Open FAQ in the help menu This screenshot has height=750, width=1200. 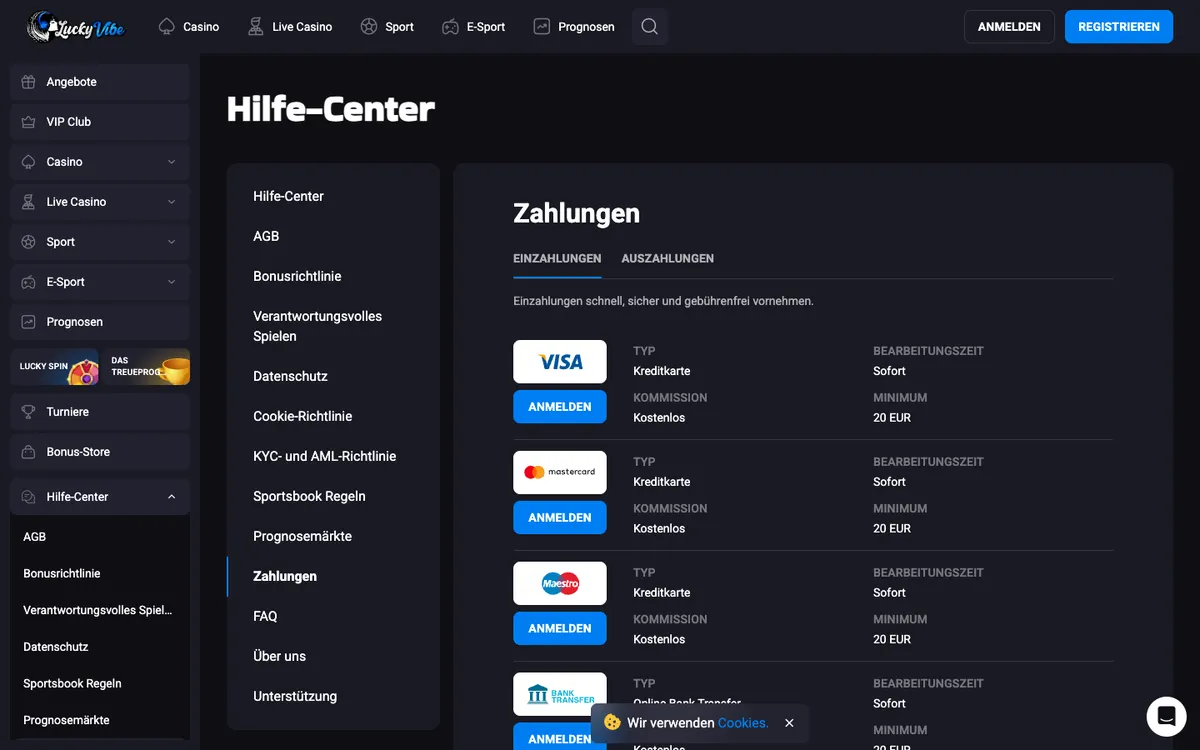click(x=265, y=616)
